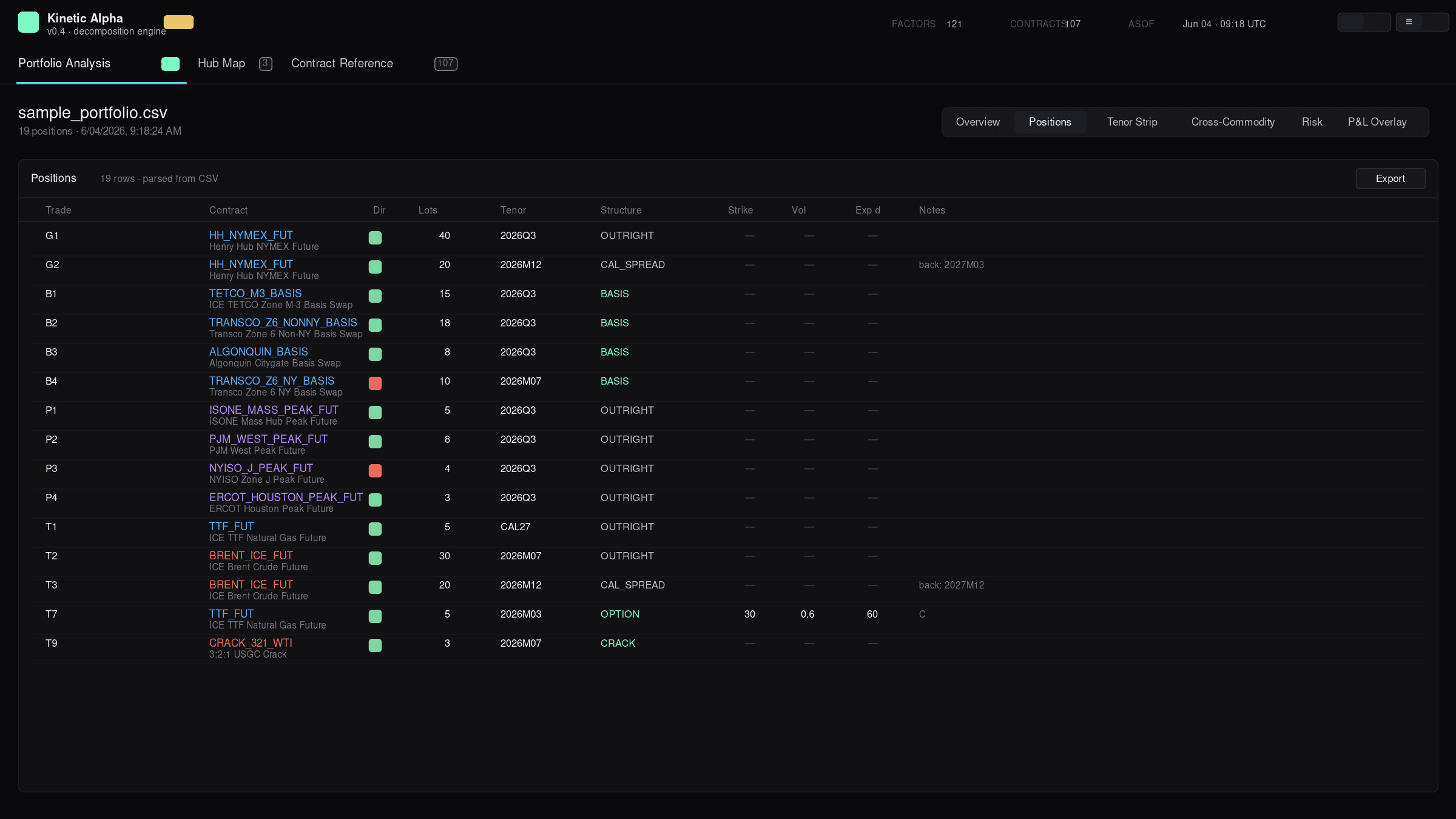This screenshot has width=1456, height=819.
Task: Click green direction marker for trade T7
Action: (376, 616)
